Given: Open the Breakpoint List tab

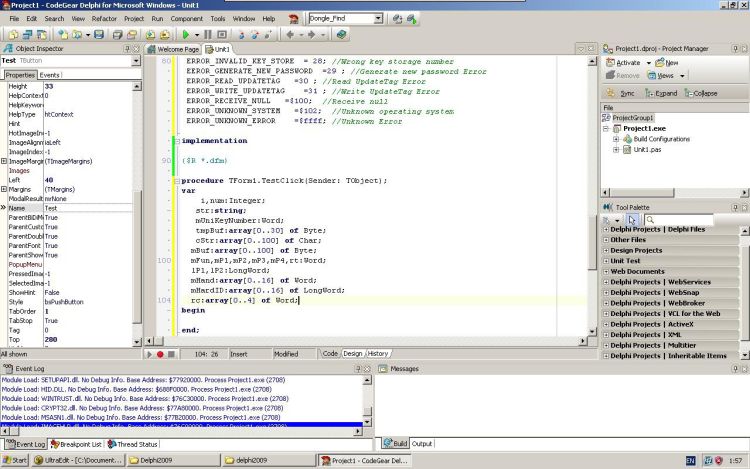Looking at the screenshot, I should (77, 444).
